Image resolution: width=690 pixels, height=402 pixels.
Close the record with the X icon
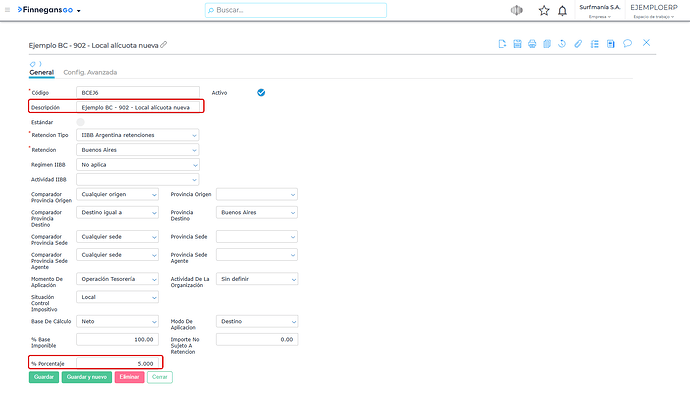[646, 43]
